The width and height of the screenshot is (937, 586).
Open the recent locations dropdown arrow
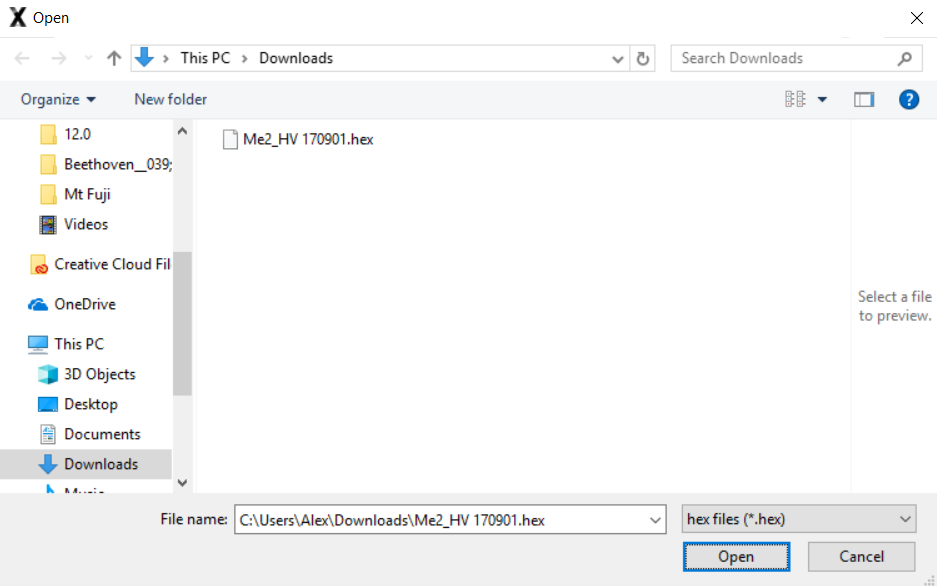(88, 58)
